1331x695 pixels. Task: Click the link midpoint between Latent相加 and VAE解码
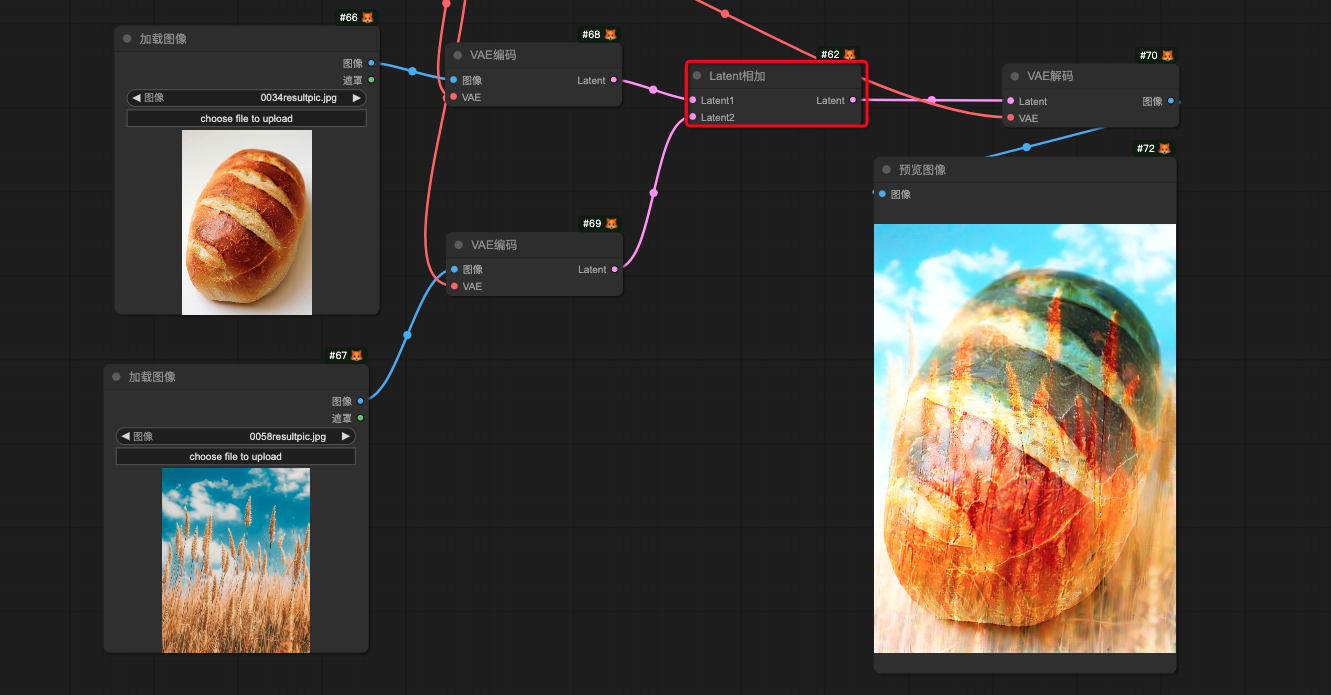[x=931, y=100]
